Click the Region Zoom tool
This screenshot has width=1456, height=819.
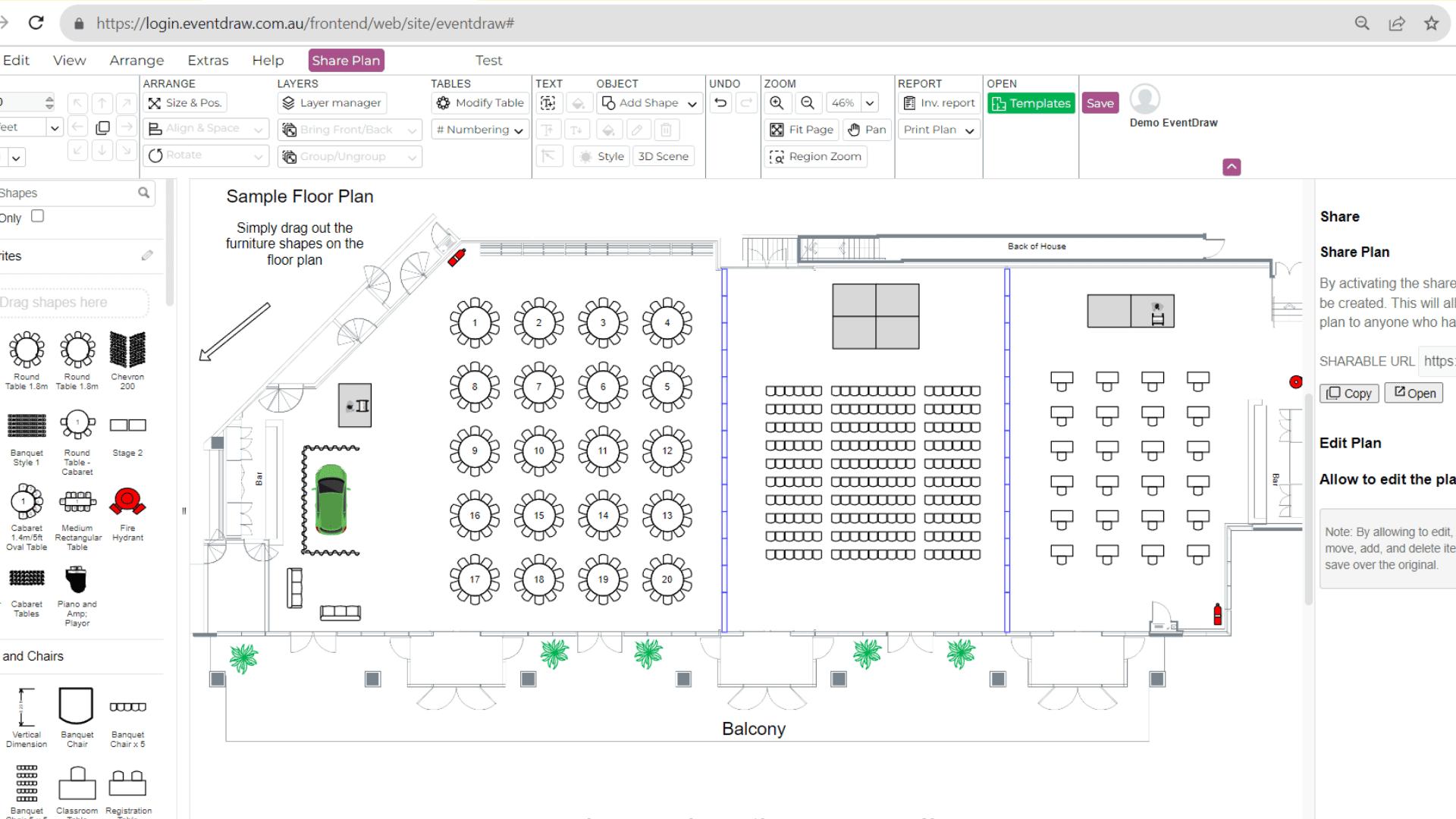(816, 156)
